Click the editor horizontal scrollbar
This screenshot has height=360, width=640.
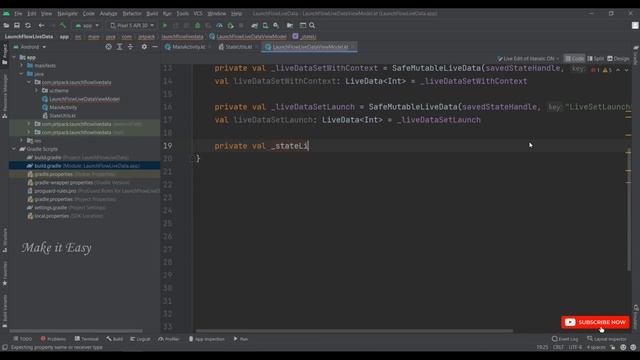pos(354,331)
